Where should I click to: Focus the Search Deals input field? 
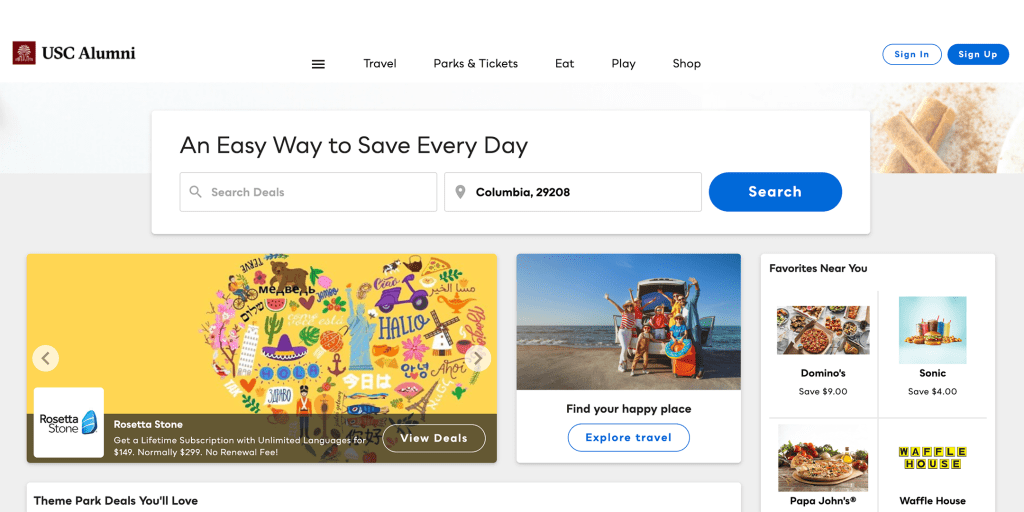point(308,192)
